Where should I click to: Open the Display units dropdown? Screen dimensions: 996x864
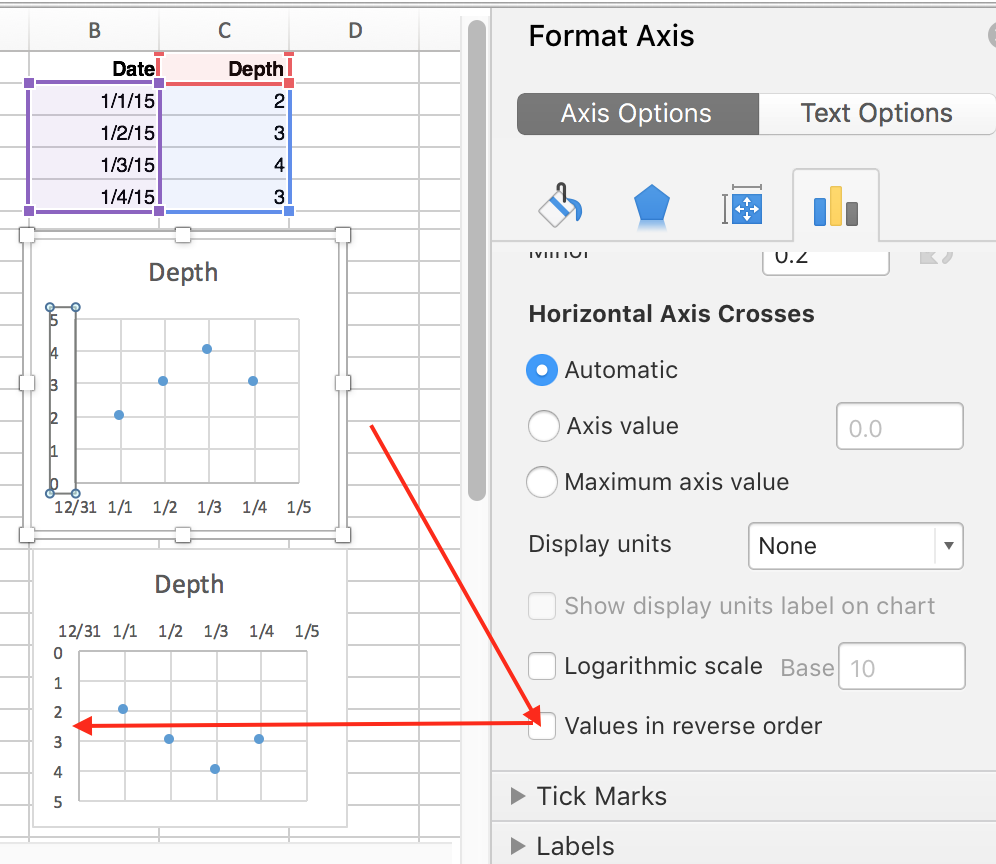[856, 546]
